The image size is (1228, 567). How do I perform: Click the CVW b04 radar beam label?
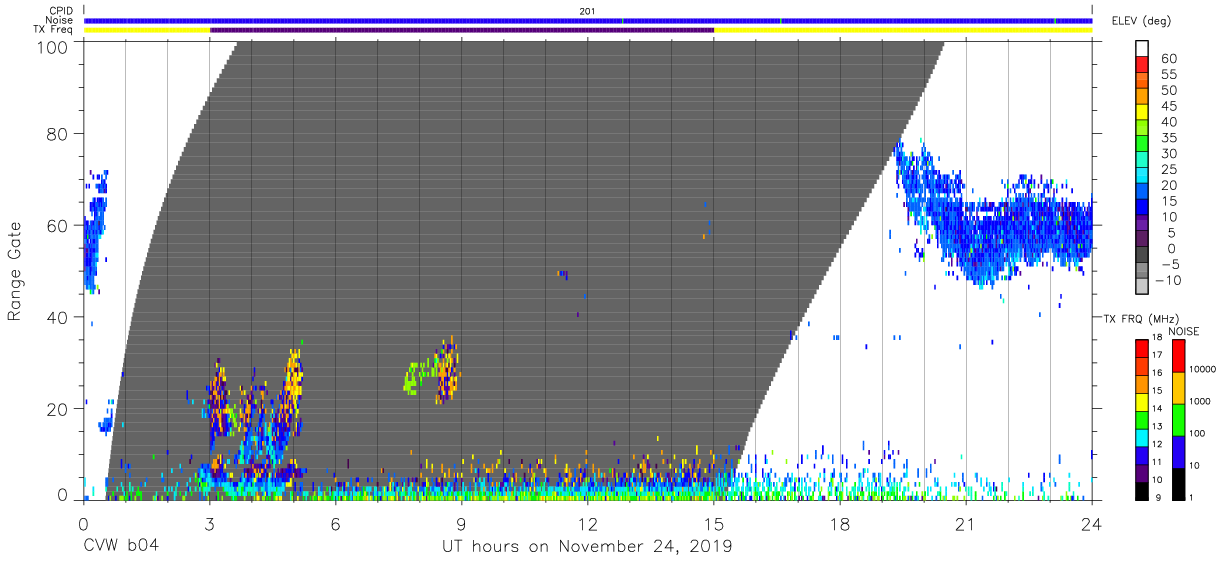click(121, 546)
